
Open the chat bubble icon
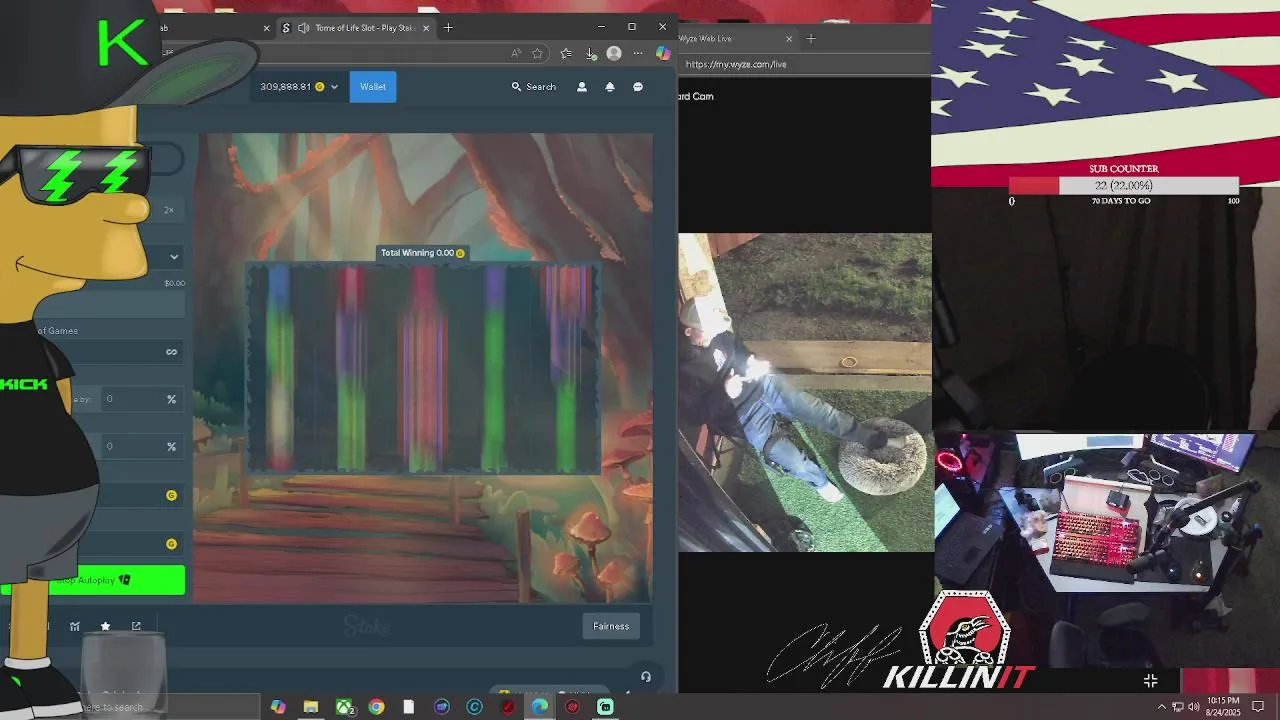[x=638, y=87]
